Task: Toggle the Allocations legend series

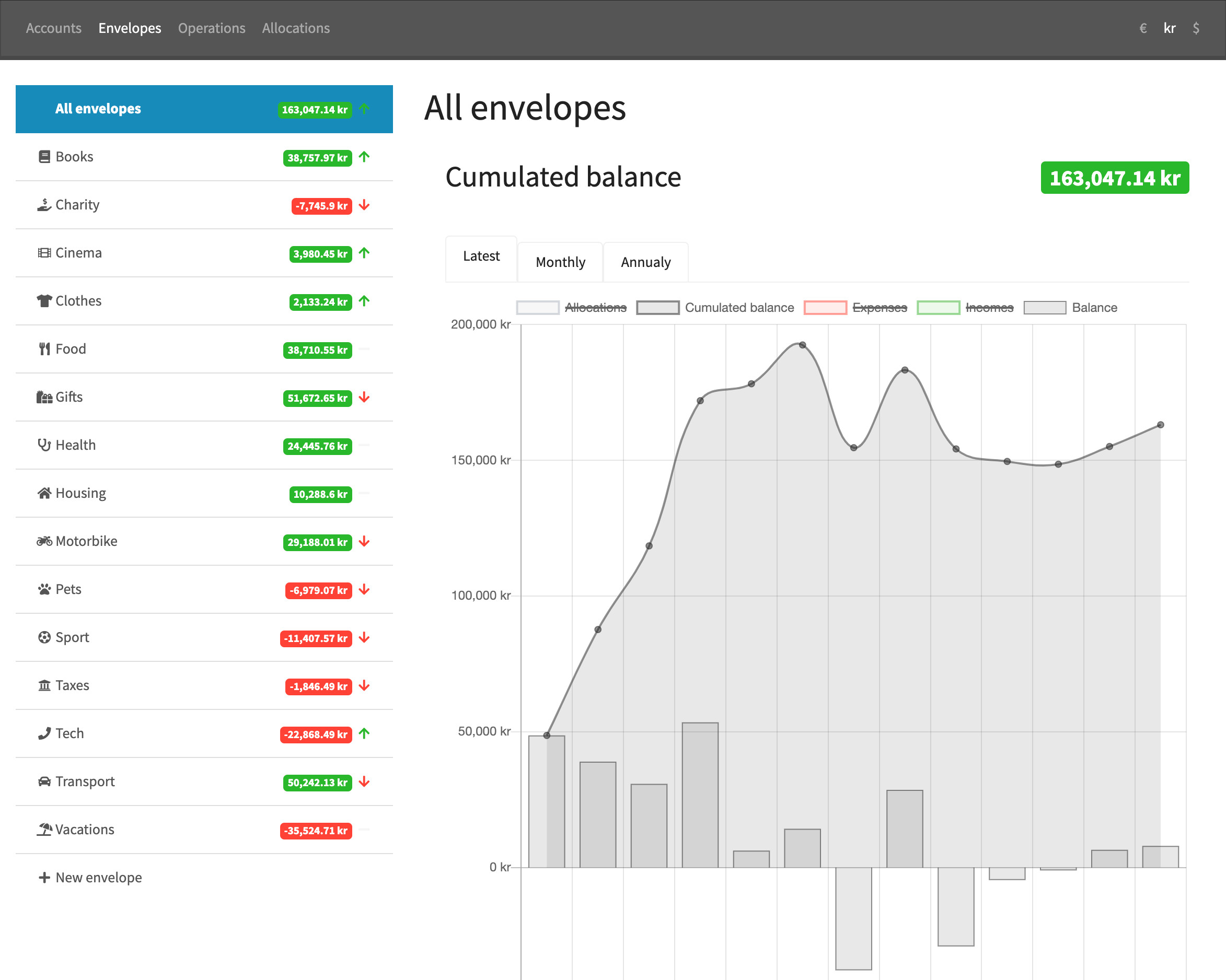Action: [x=595, y=308]
